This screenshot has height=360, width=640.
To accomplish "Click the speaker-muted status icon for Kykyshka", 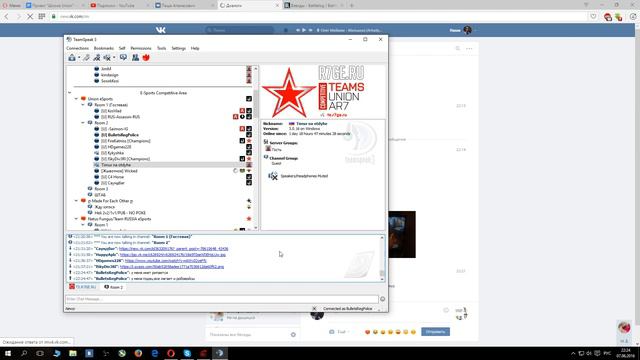I will point(97,153).
